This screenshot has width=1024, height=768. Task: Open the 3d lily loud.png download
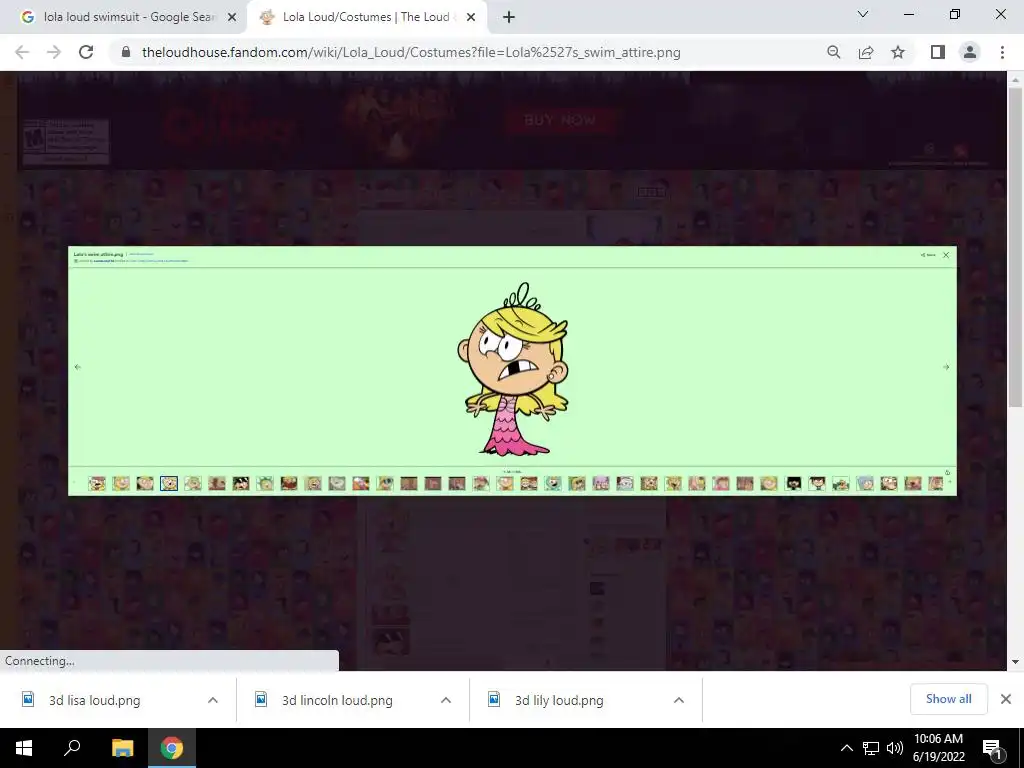(x=559, y=700)
